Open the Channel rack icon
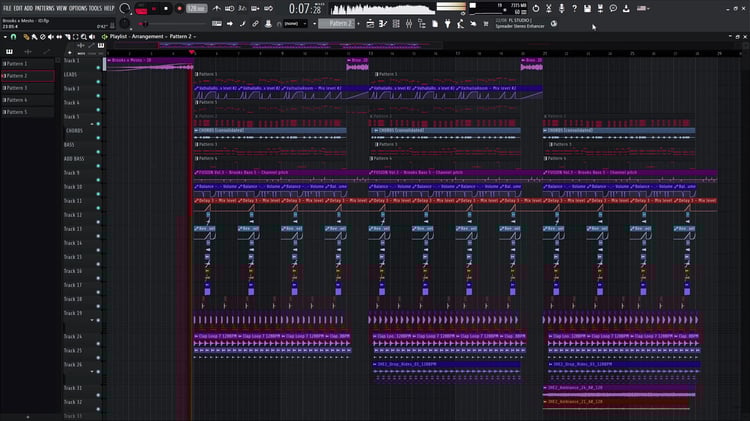750x421 pixels. tap(396, 23)
